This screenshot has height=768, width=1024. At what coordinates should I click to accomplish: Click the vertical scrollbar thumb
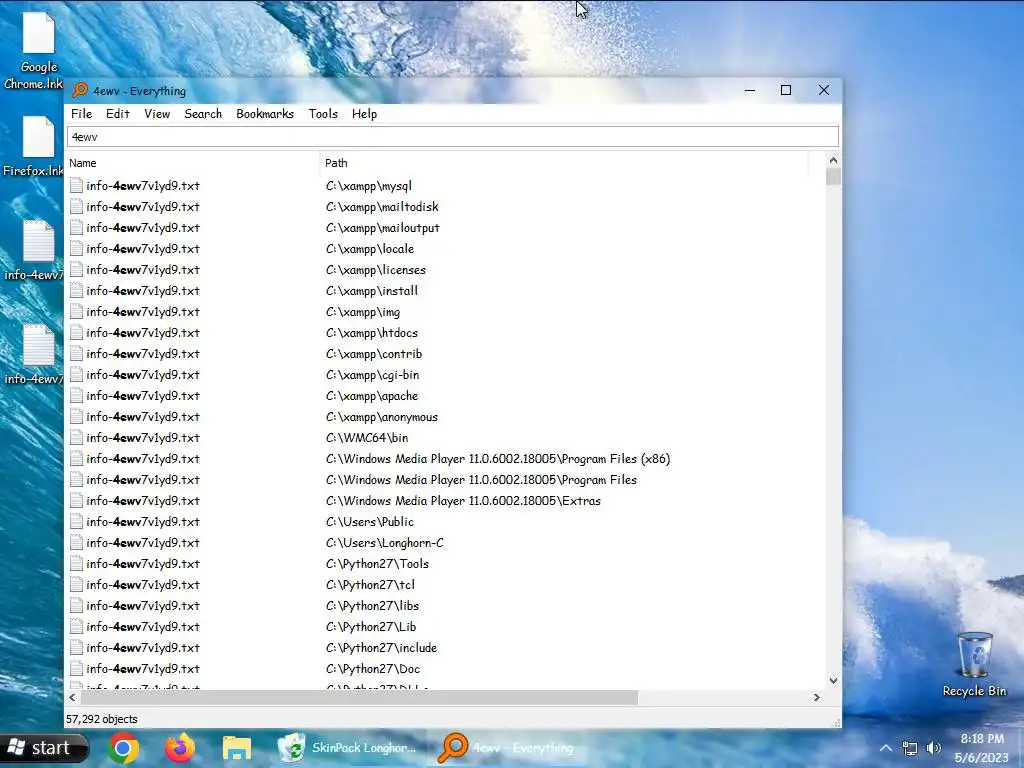click(833, 176)
